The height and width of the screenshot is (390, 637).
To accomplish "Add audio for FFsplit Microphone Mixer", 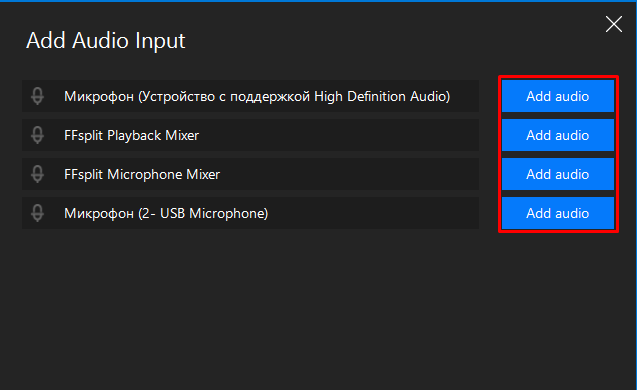I will click(557, 174).
